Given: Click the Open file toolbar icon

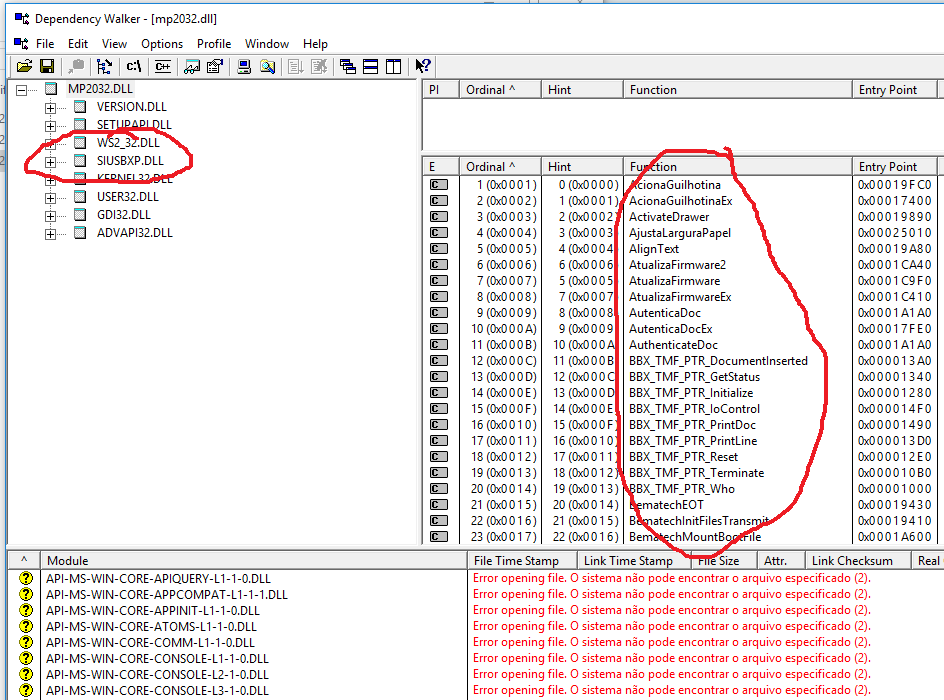Looking at the screenshot, I should tap(25, 67).
